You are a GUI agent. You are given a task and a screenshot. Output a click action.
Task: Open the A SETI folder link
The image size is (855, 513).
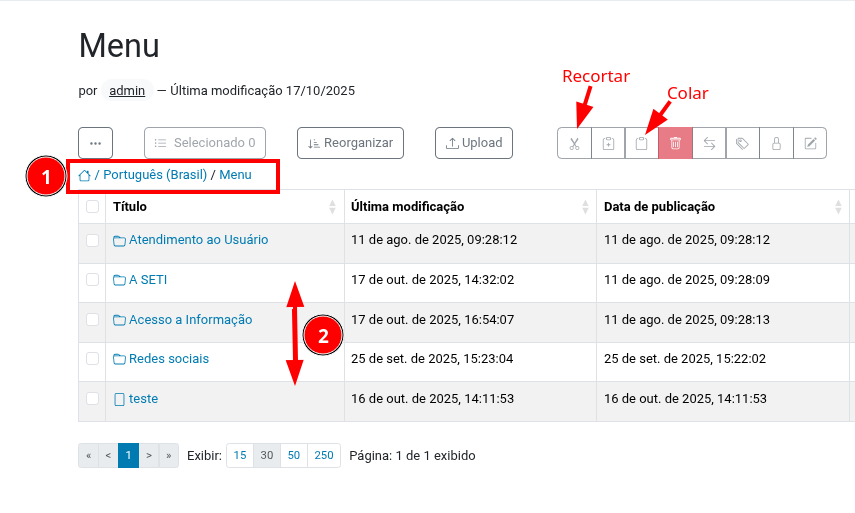tap(148, 280)
